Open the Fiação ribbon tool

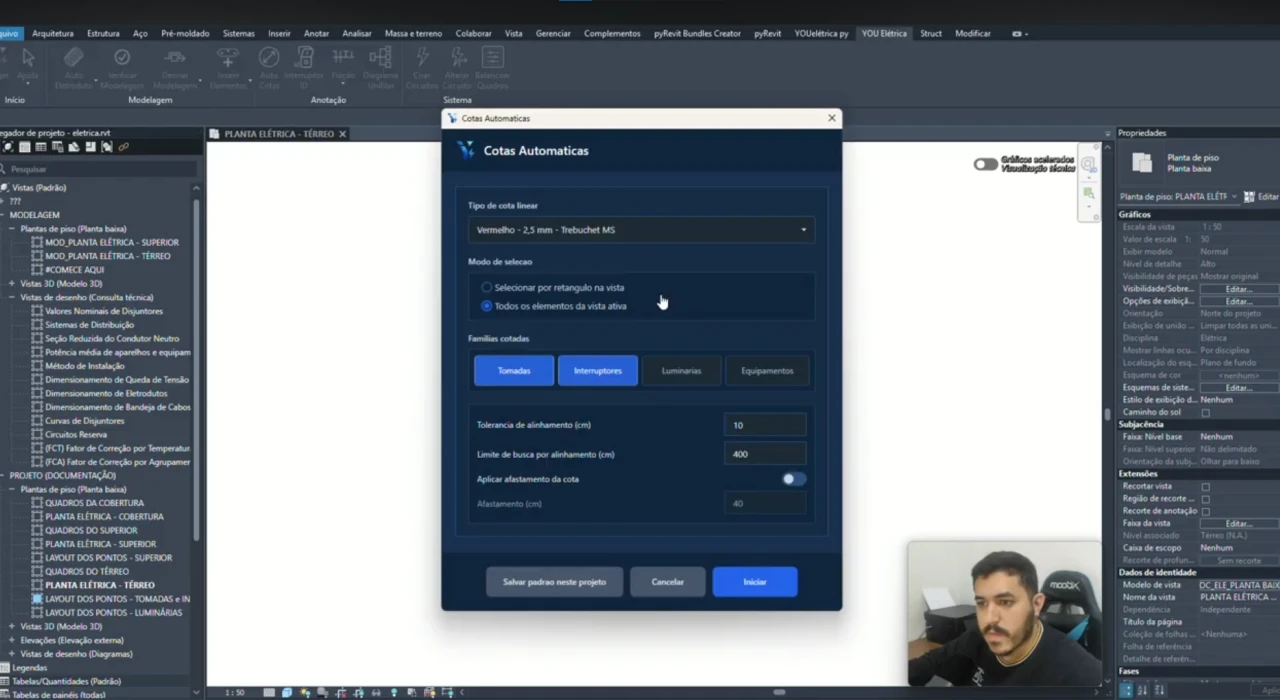click(x=343, y=66)
